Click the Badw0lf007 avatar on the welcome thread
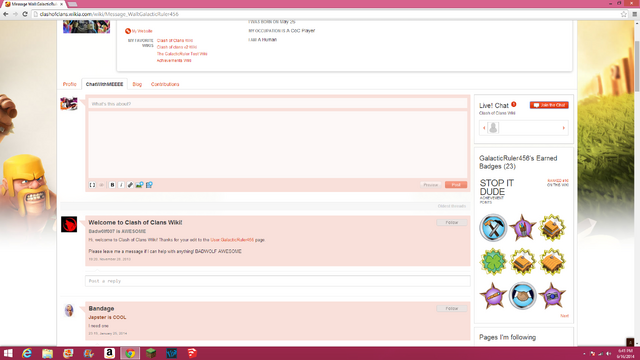This screenshot has width=640, height=360. pyautogui.click(x=69, y=224)
